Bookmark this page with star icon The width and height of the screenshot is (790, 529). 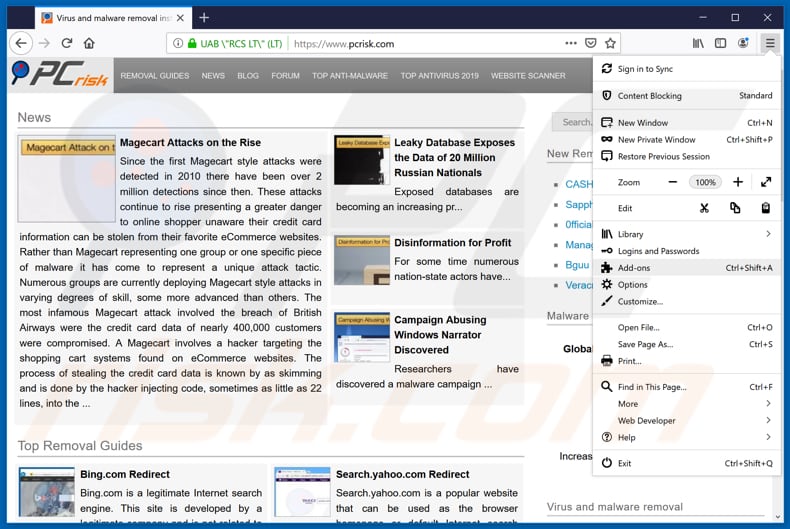click(611, 43)
